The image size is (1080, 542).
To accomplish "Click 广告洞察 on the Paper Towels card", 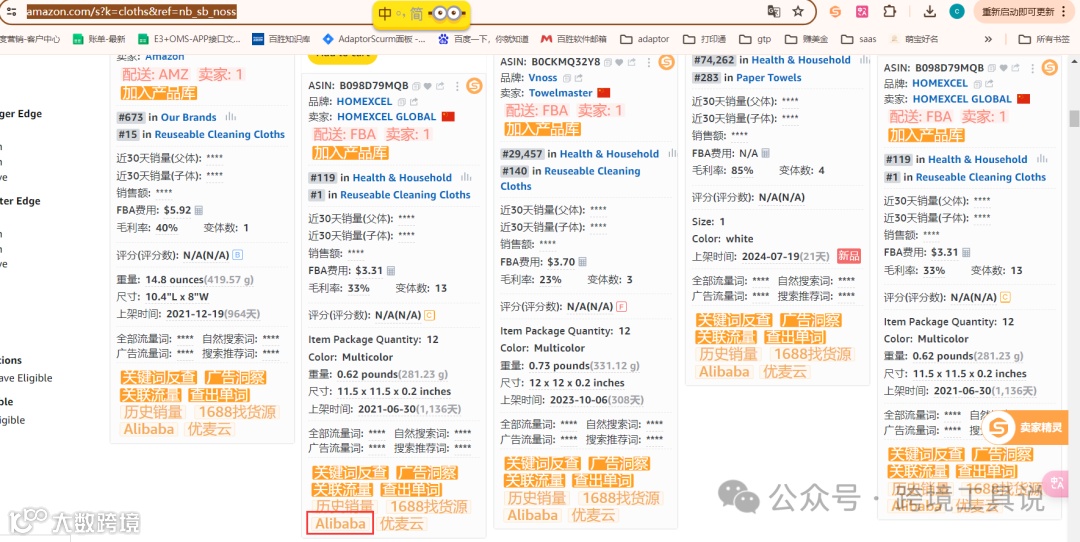I will (x=811, y=320).
